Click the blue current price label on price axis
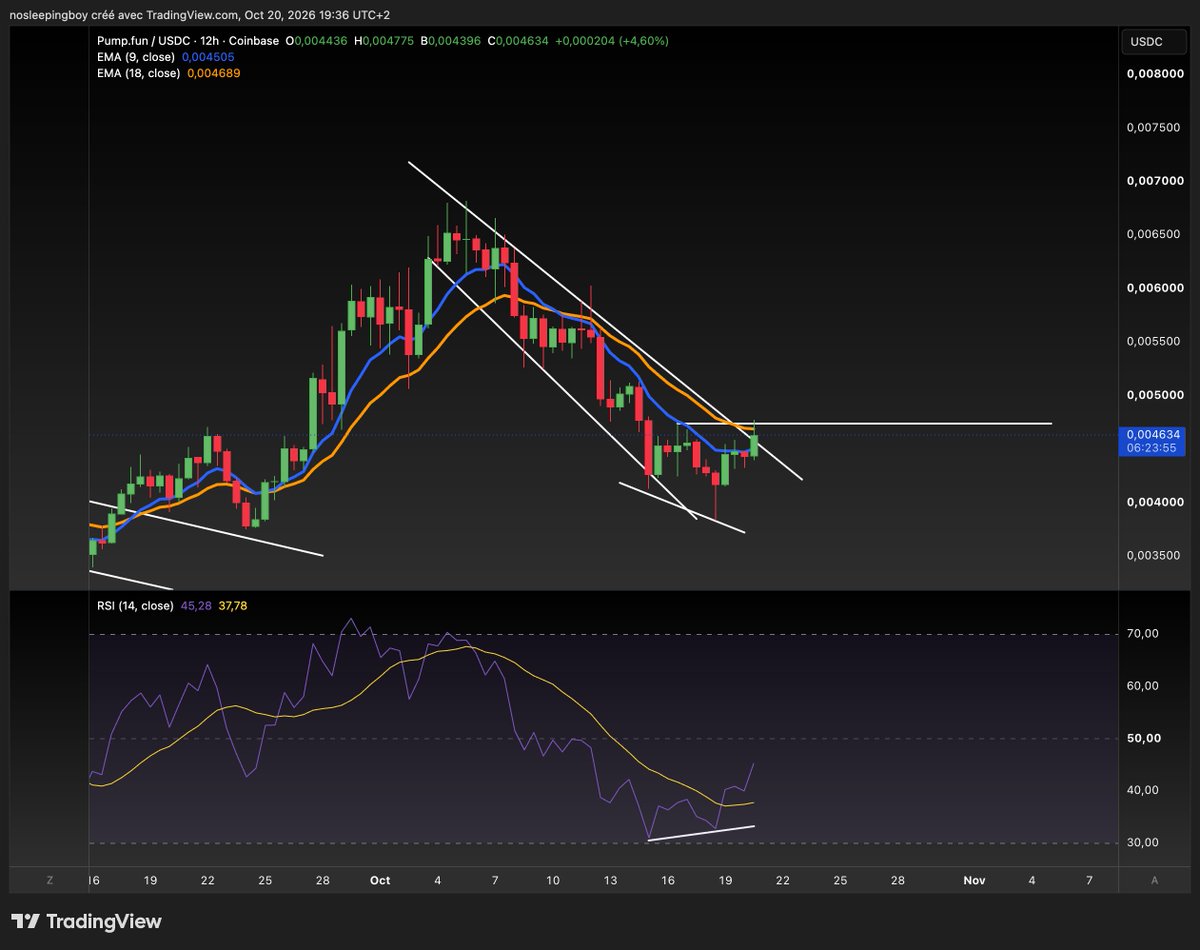Screen dimensions: 1200x950 (1153, 442)
